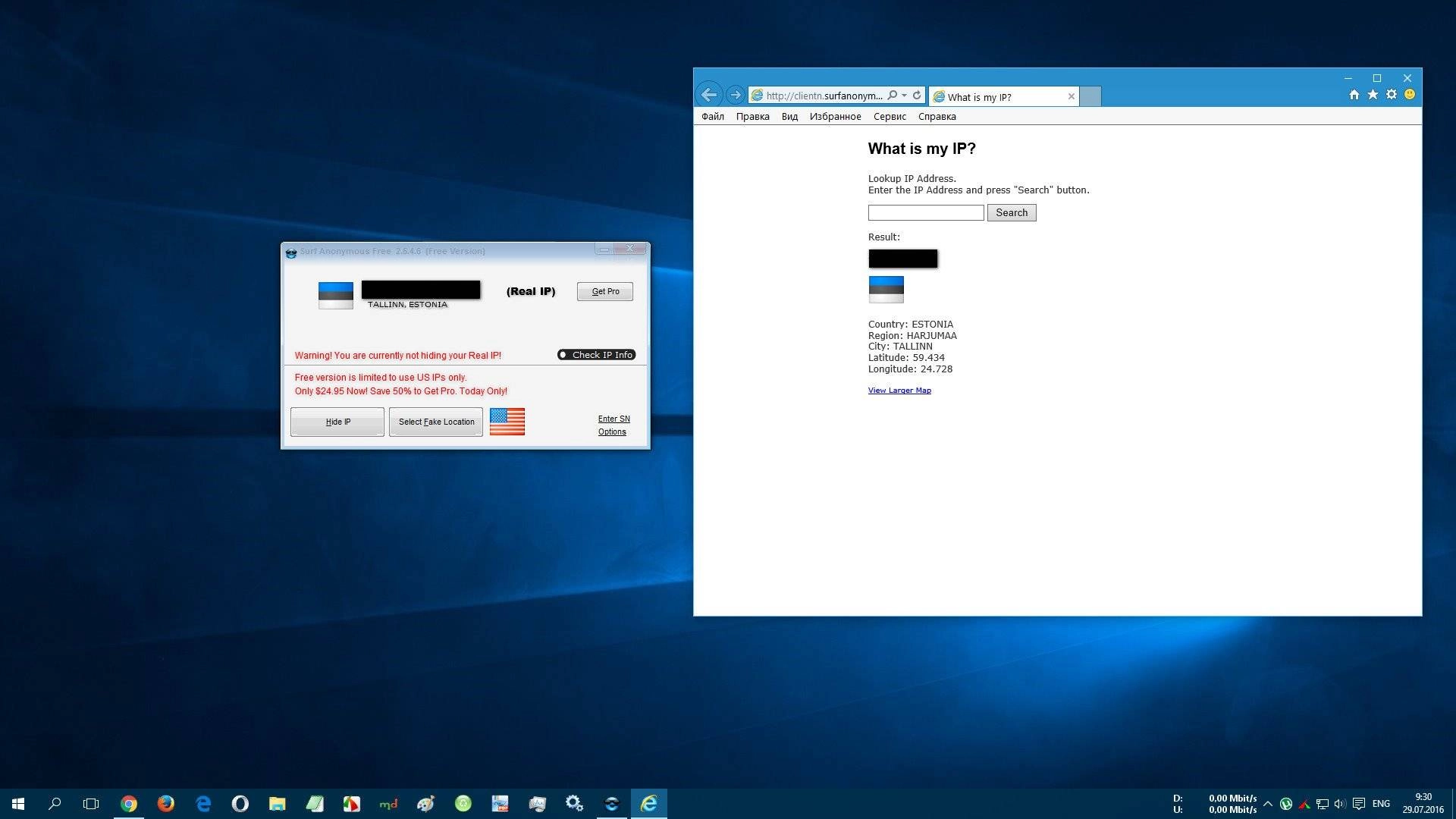Open the gears settings taskbar icon
Screen dimensions: 1456x819
(x=574, y=803)
